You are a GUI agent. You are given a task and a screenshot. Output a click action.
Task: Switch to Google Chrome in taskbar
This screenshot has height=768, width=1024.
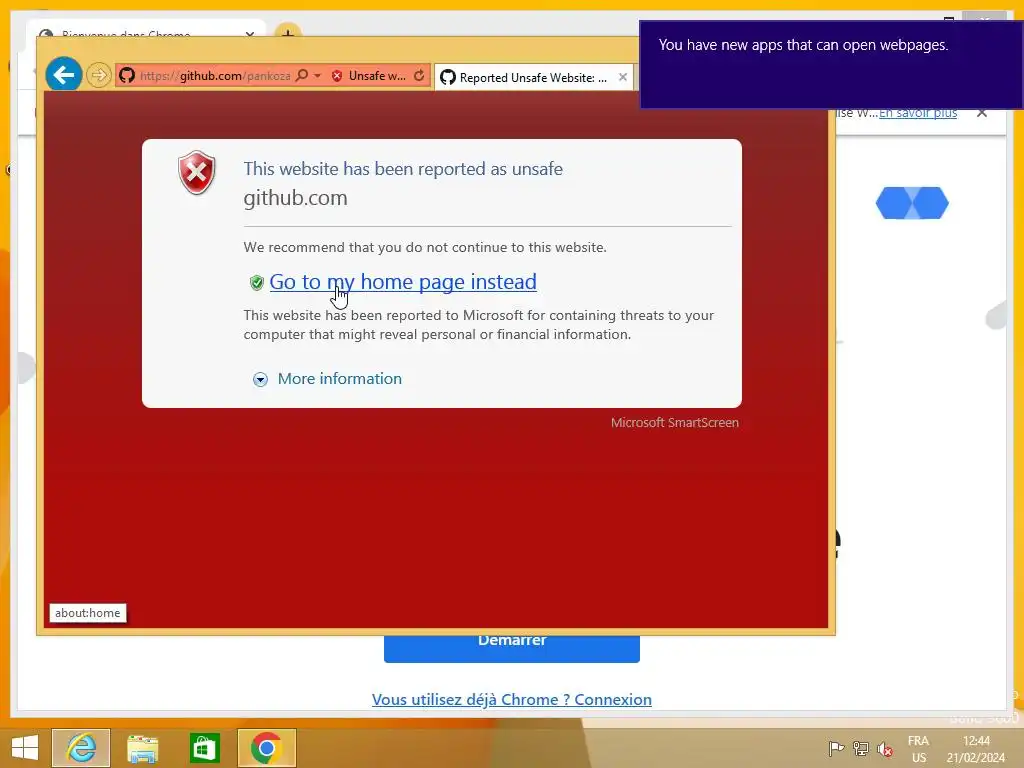click(266, 748)
